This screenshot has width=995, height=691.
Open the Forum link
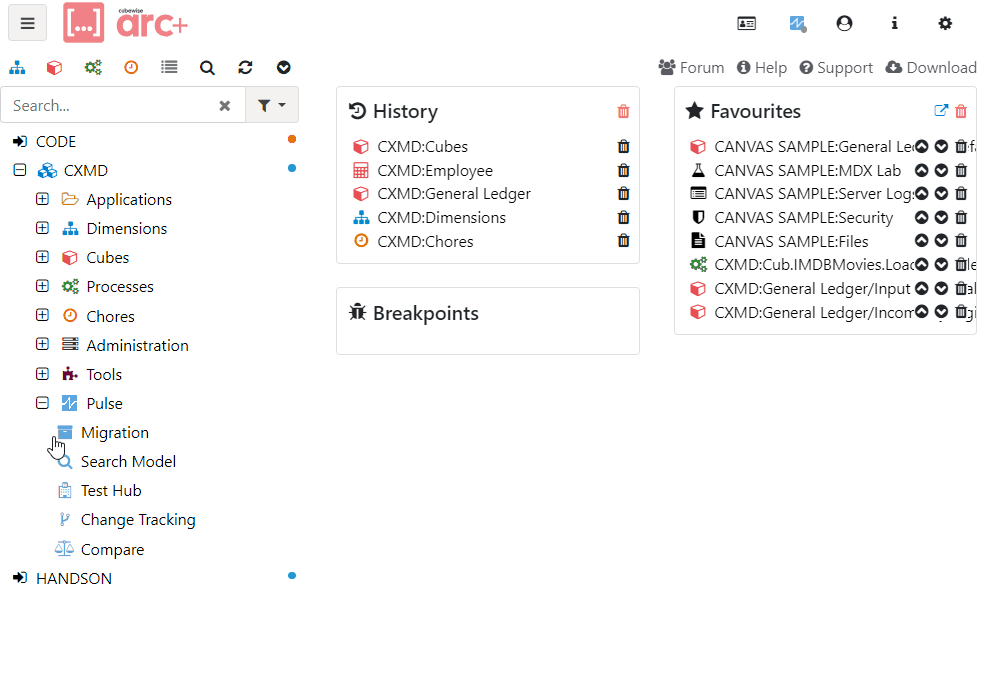tap(691, 68)
